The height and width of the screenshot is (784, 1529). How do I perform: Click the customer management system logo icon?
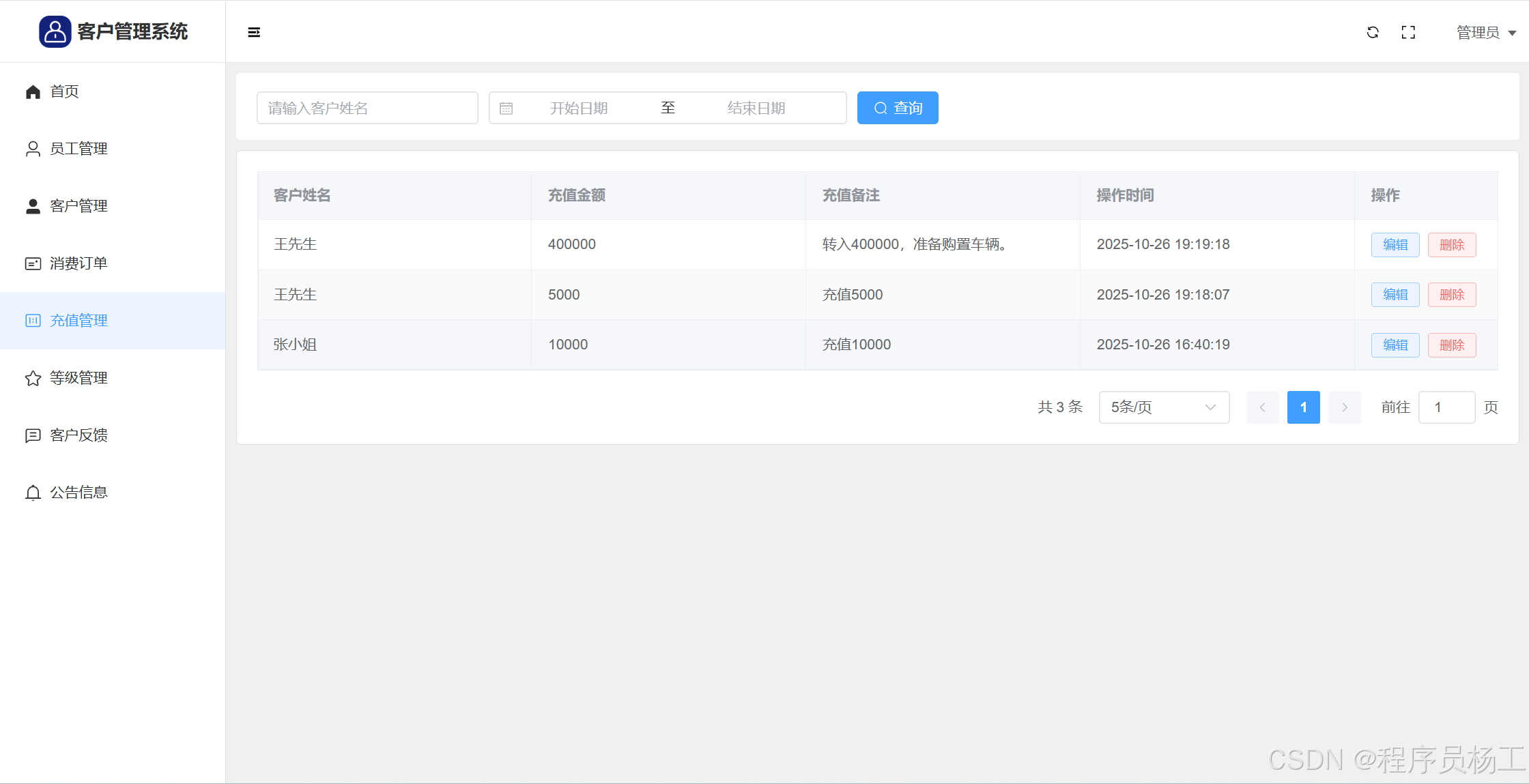pyautogui.click(x=55, y=31)
